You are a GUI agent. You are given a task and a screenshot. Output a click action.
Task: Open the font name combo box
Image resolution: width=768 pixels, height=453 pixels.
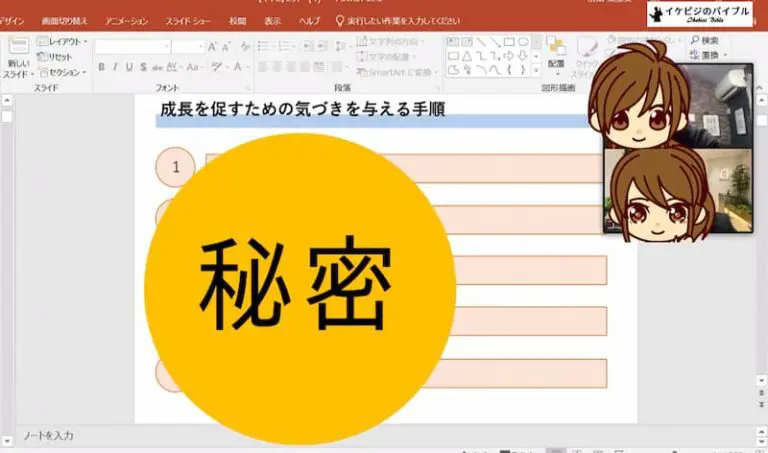tap(132, 46)
